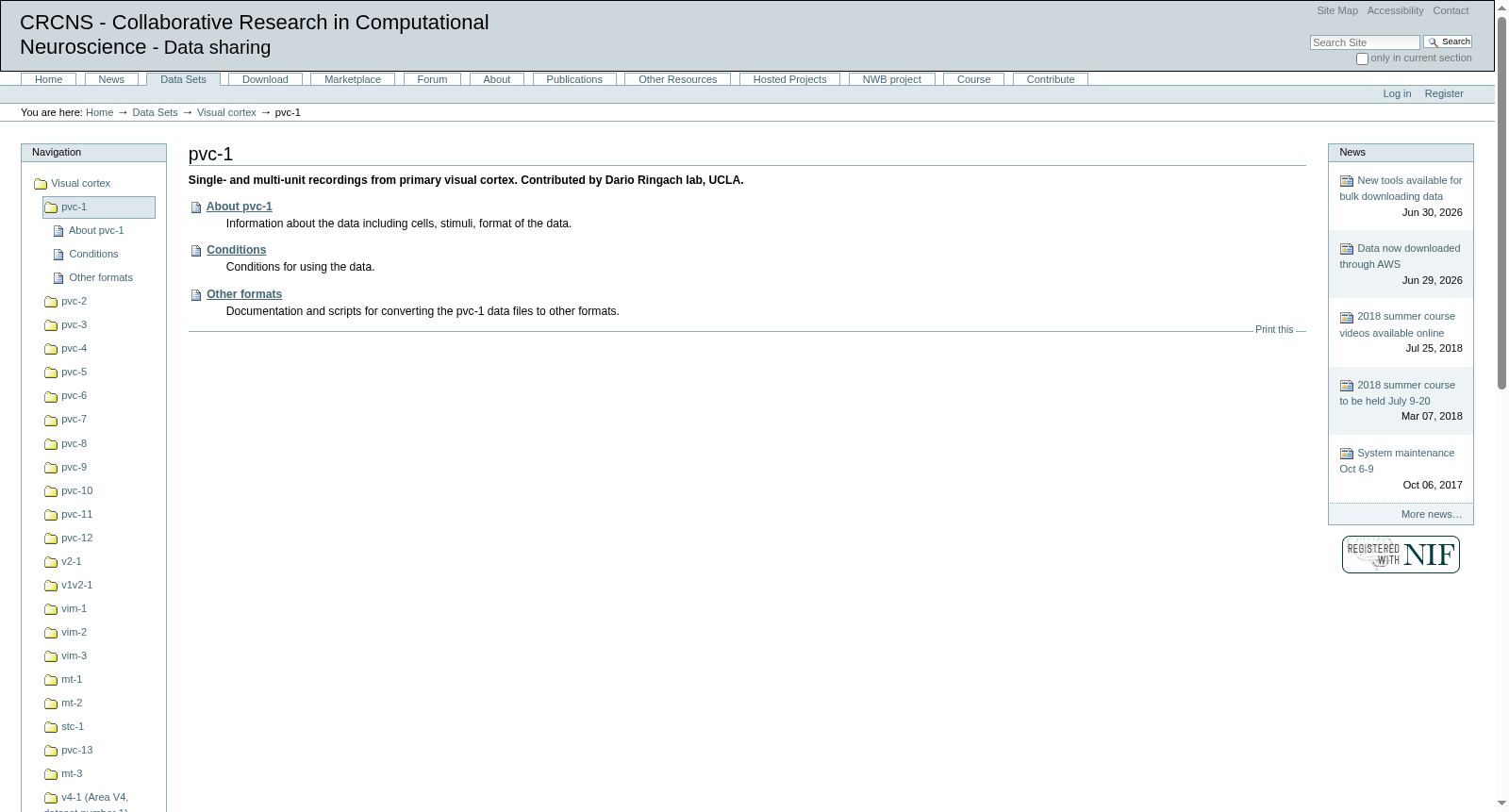1509x812 pixels.
Task: Click the pvc-5 folder icon
Action: [51, 373]
